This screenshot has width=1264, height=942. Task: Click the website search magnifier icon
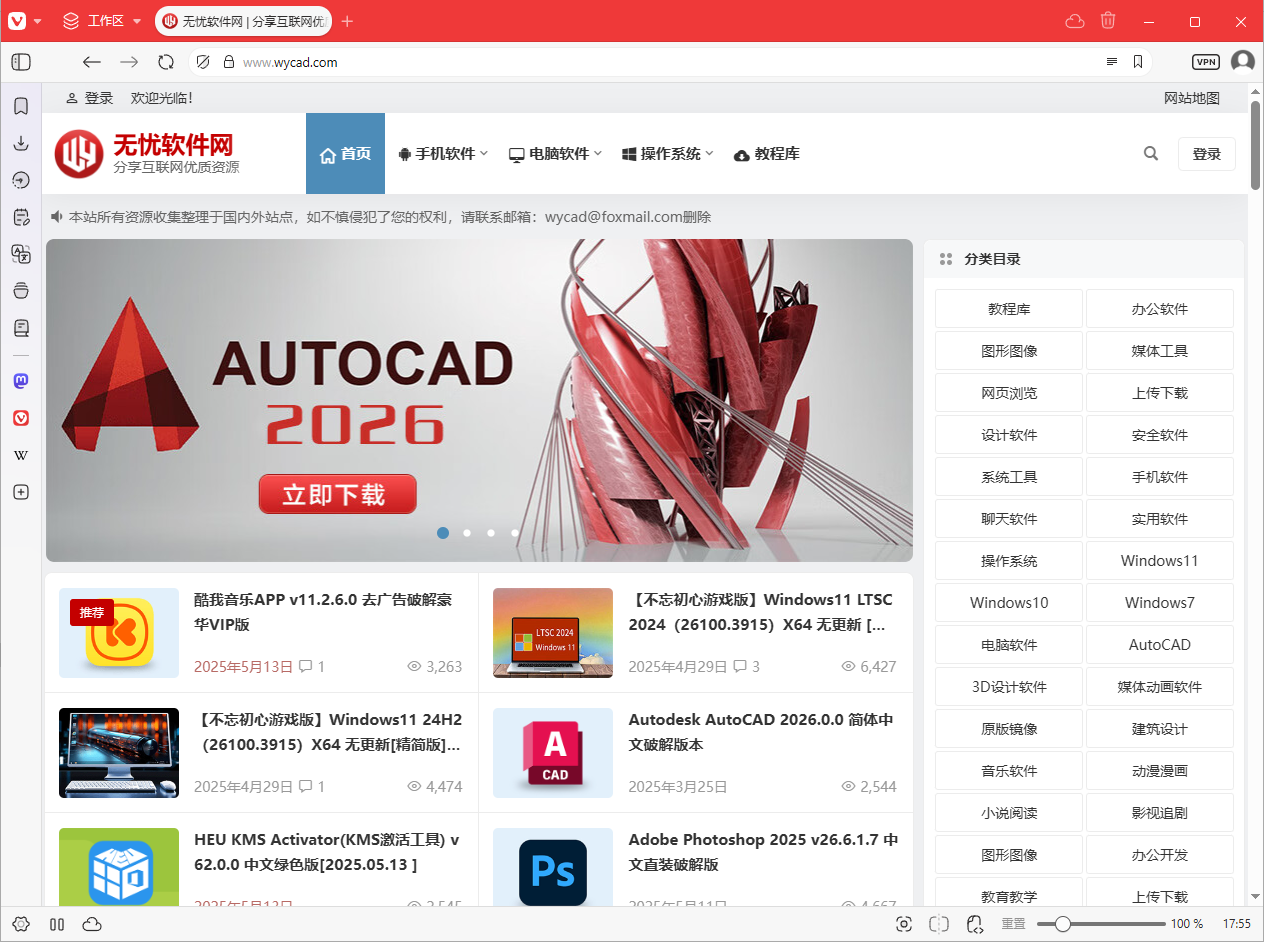(x=1151, y=154)
